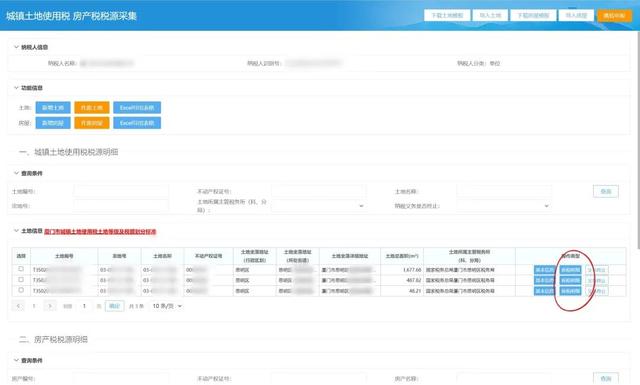Click first blue button in the 1,677.66 row
This screenshot has height=385, width=640.
(544, 270)
